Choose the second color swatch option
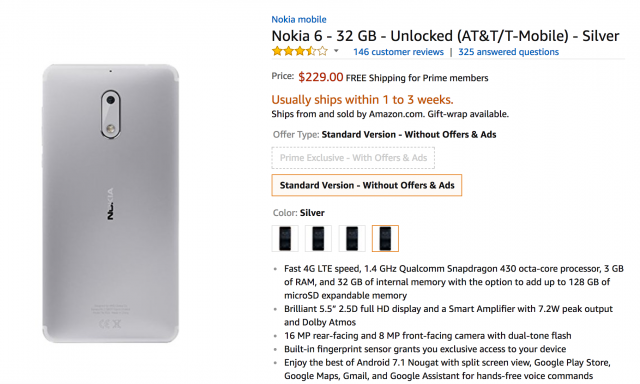Viewport: 640px width, 384px height. [x=318, y=238]
